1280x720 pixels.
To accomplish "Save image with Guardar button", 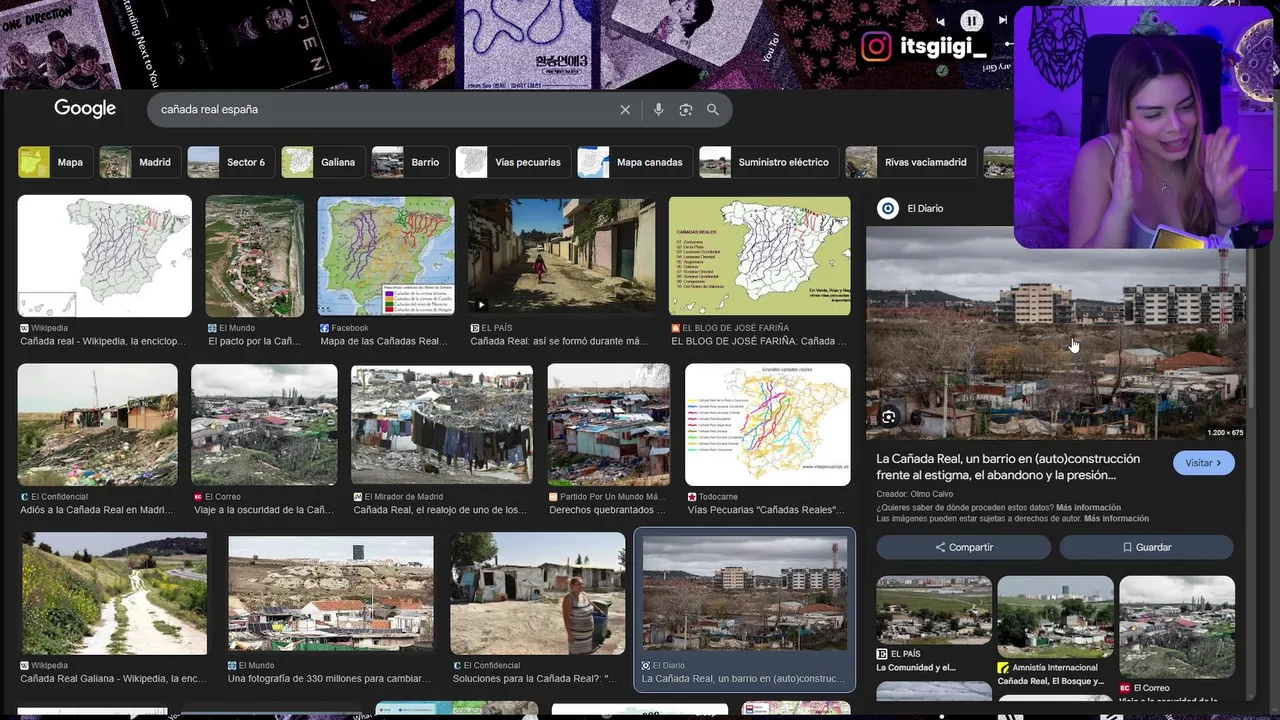I will pyautogui.click(x=1146, y=547).
